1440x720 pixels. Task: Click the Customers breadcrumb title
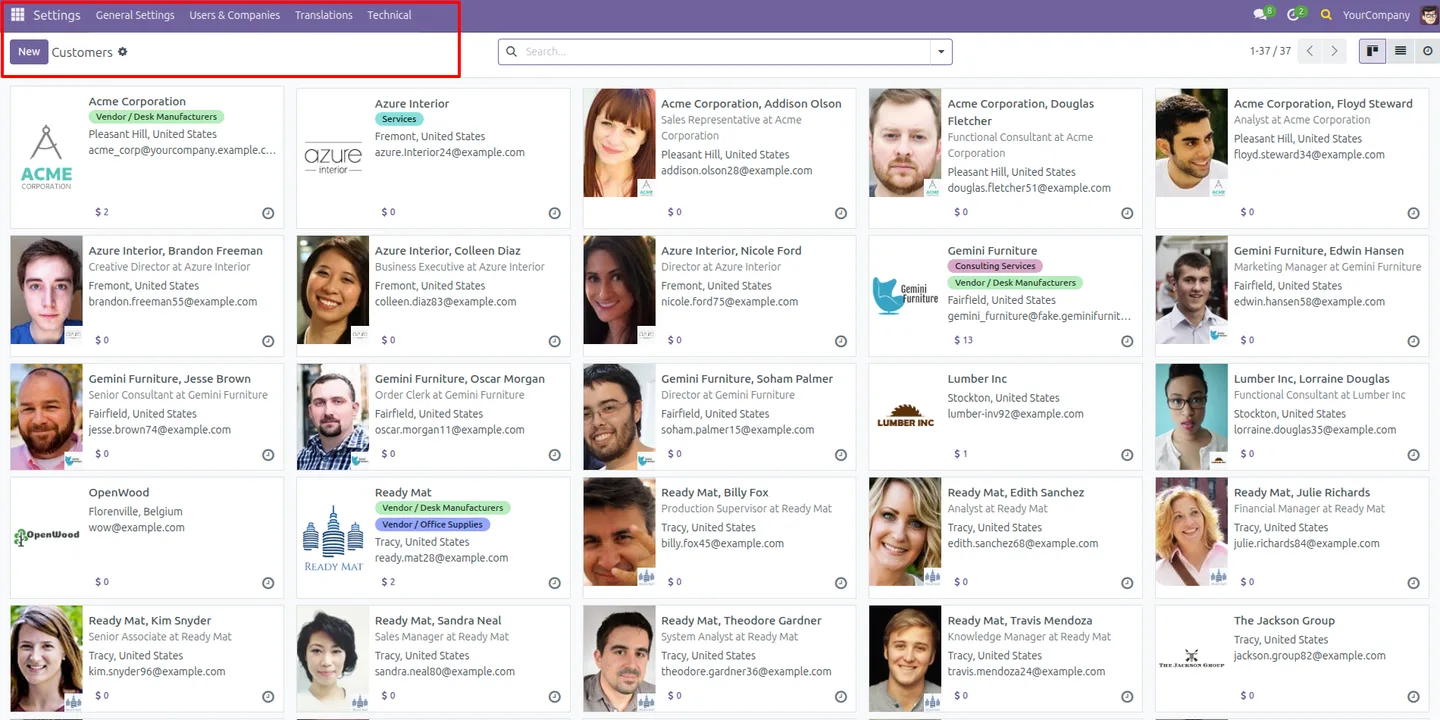82,52
